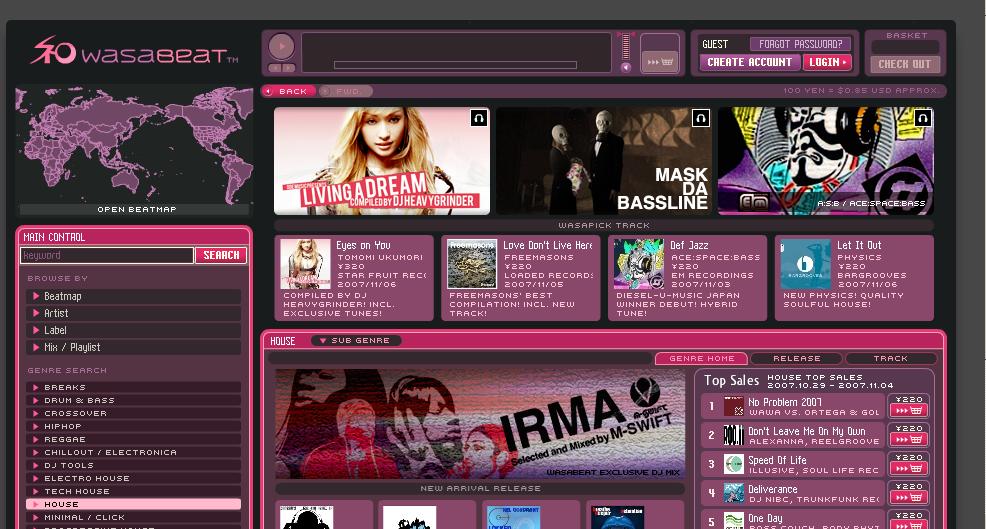Click the headphone preview icon on Ace:Space:Bass banner
Image resolution: width=986 pixels, height=529 pixels.
(922, 118)
